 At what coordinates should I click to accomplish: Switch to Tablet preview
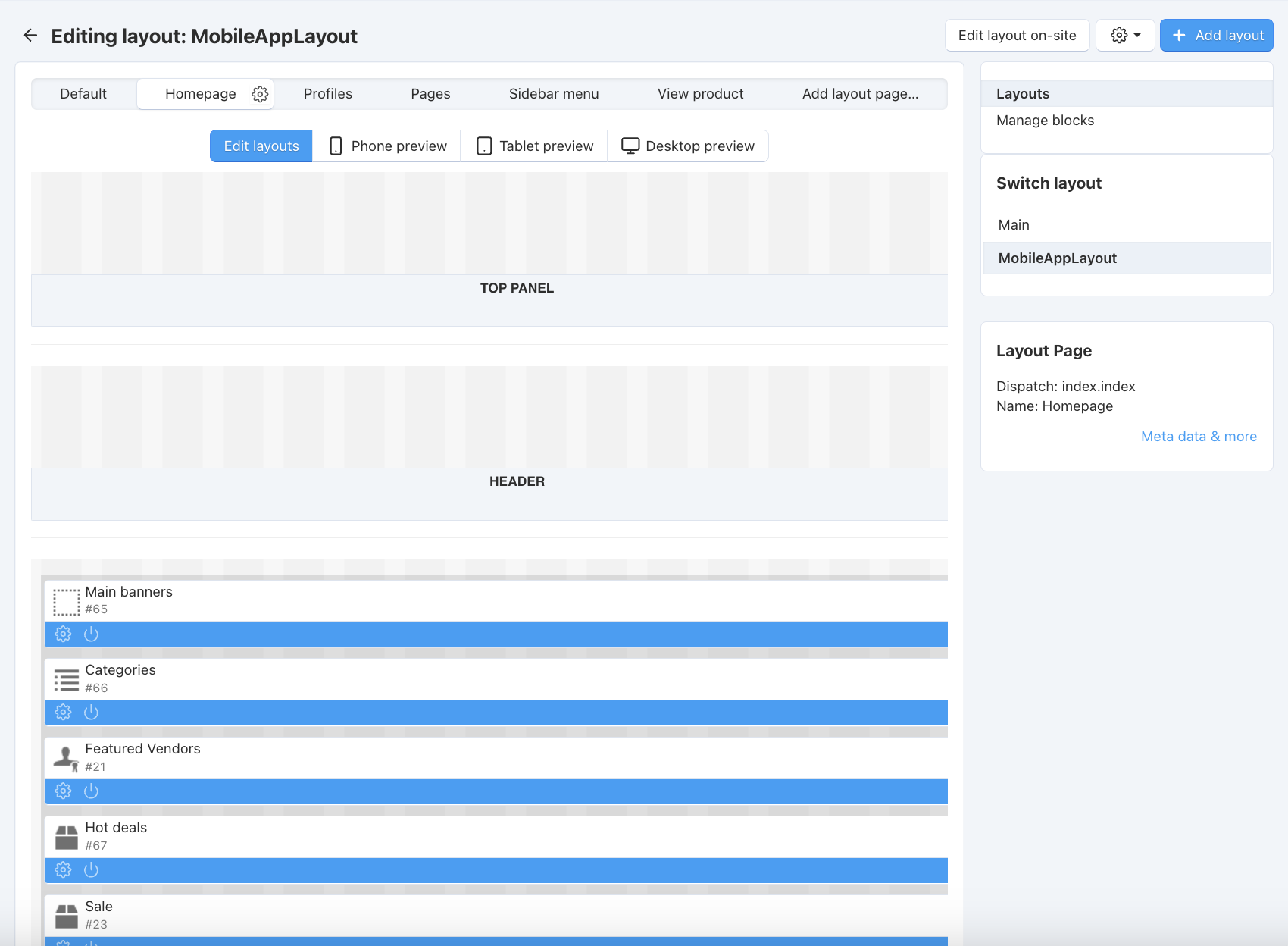pos(534,146)
